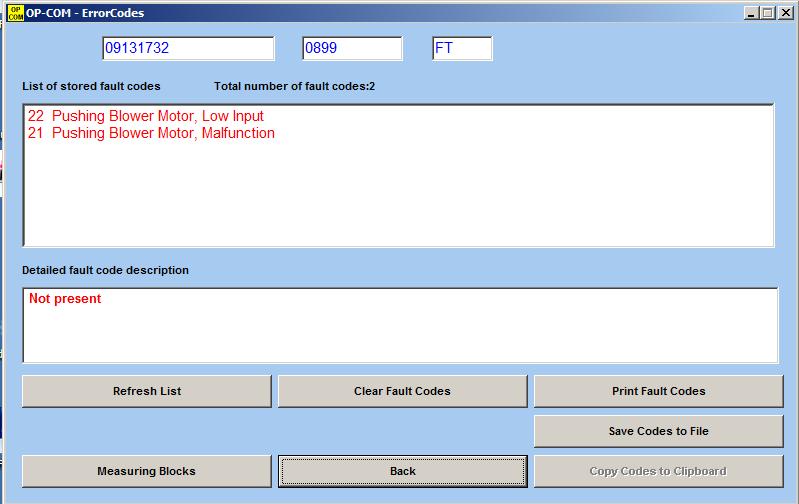Close the ErrorCodes window
The height and width of the screenshot is (504, 799).
pos(784,13)
